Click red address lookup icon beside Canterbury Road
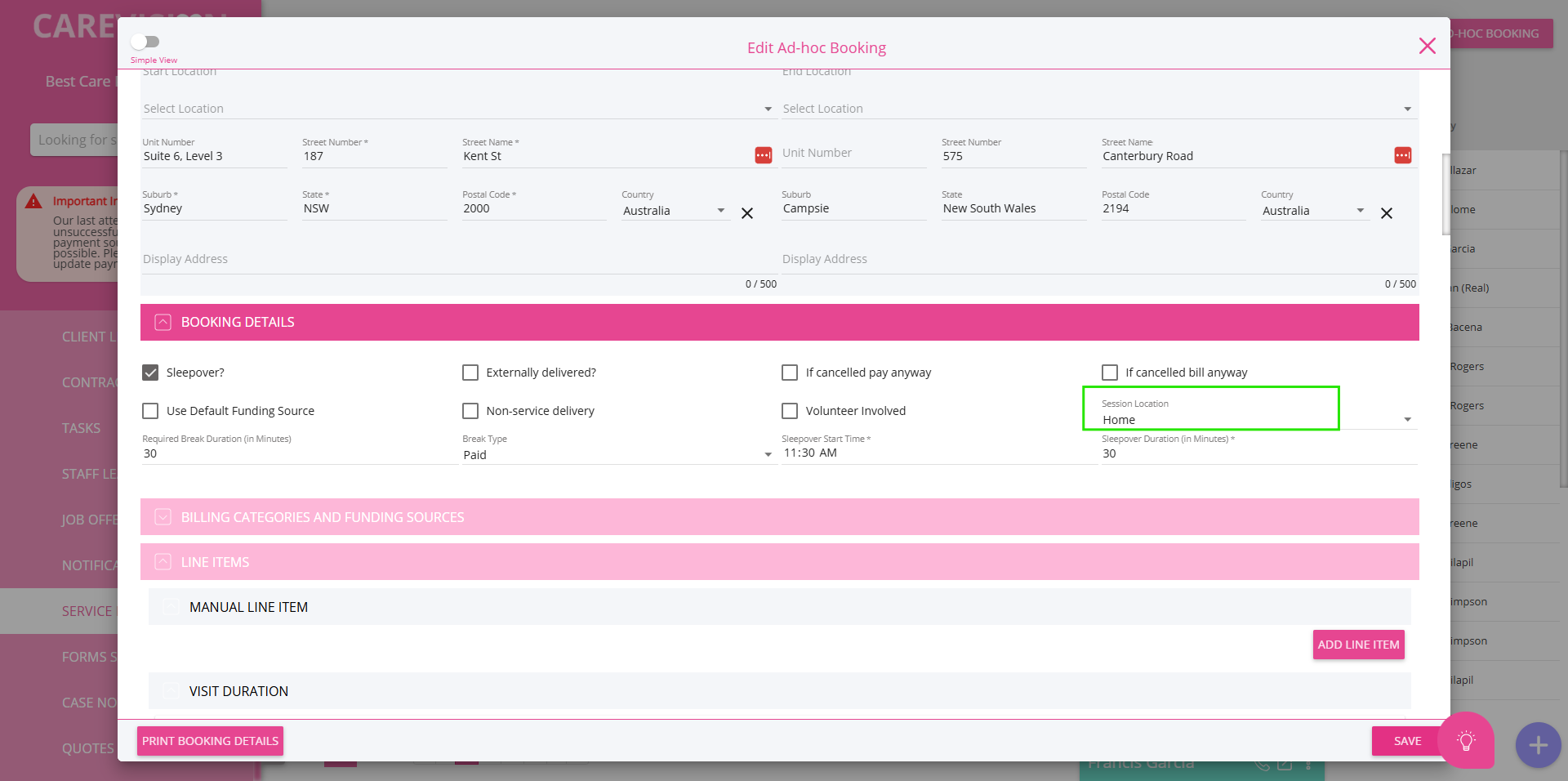This screenshot has height=781, width=1568. pos(1403,155)
